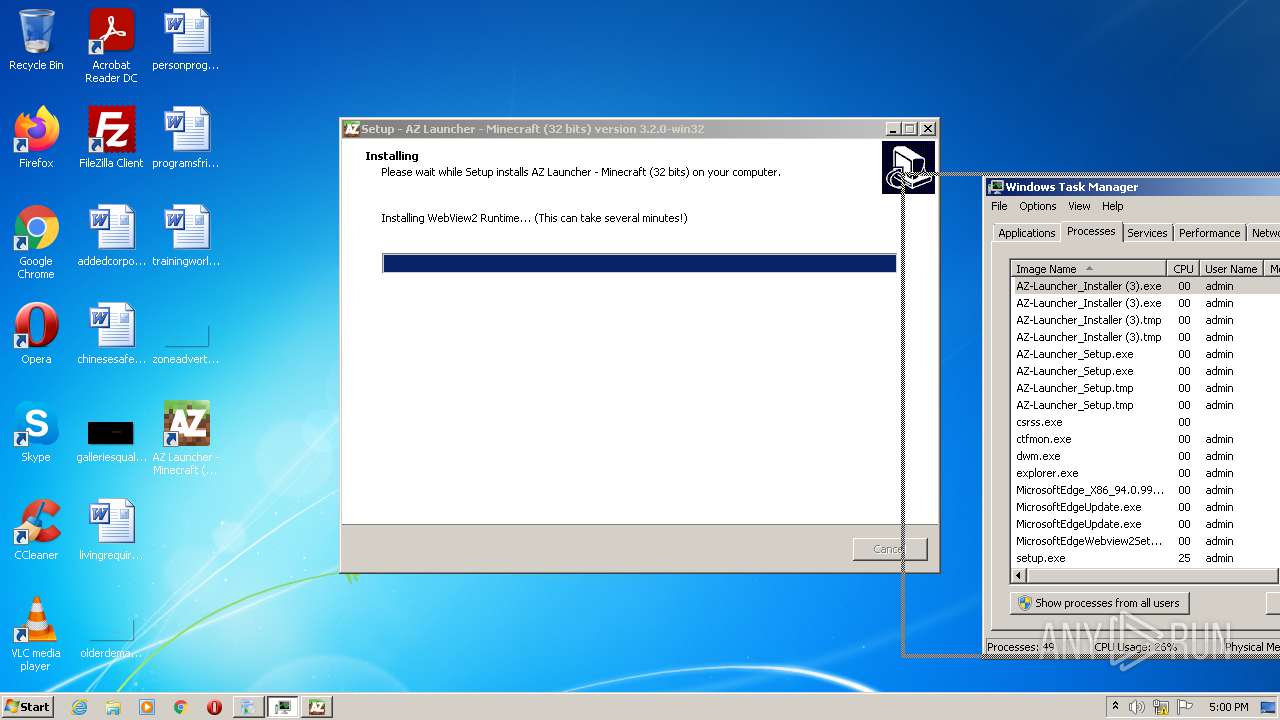The width and height of the screenshot is (1280, 720).
Task: Open Chrome from the taskbar
Action: (x=180, y=707)
